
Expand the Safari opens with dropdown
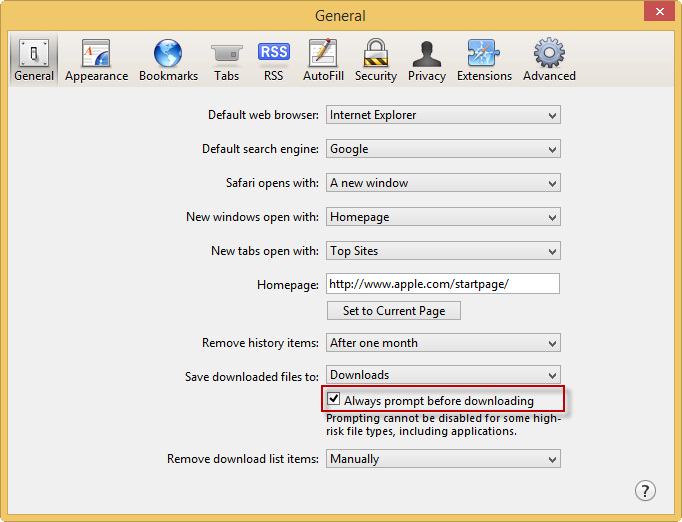pyautogui.click(x=443, y=183)
